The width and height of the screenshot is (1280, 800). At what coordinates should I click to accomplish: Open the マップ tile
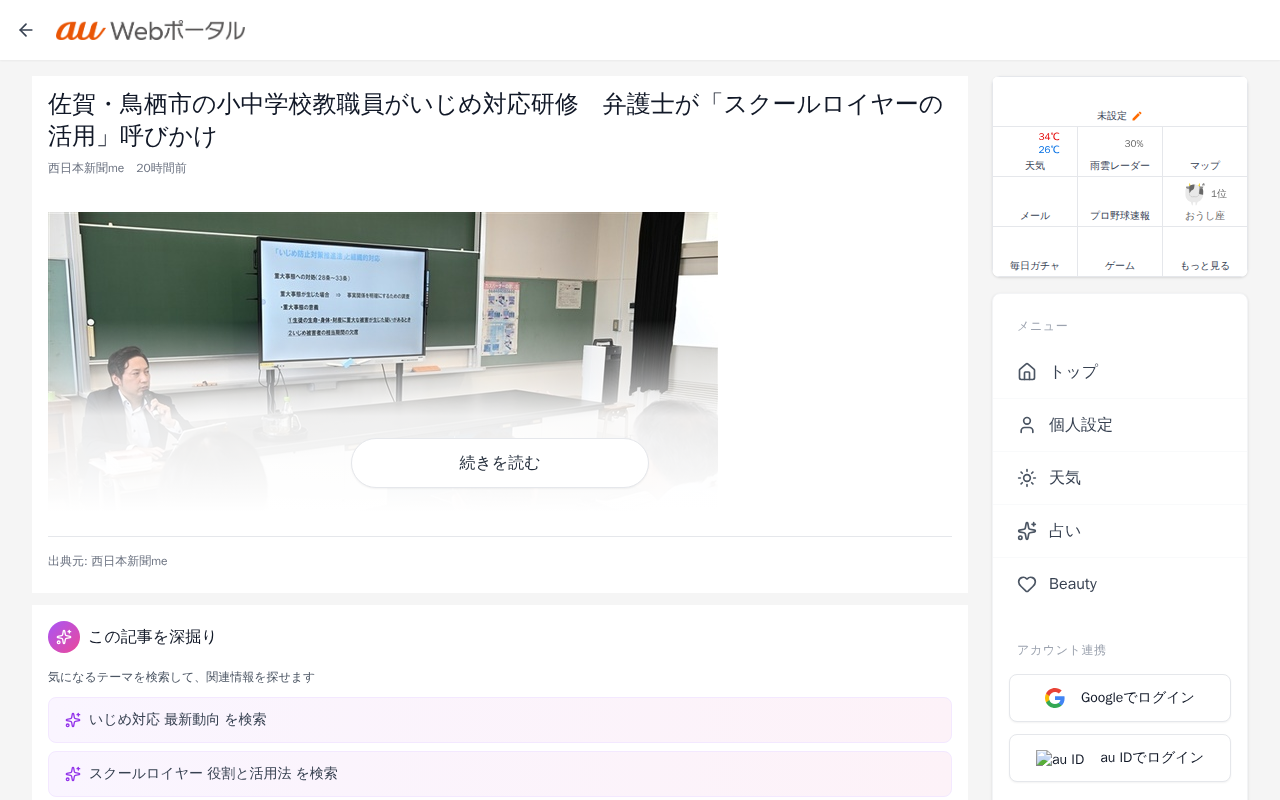[x=1205, y=152]
